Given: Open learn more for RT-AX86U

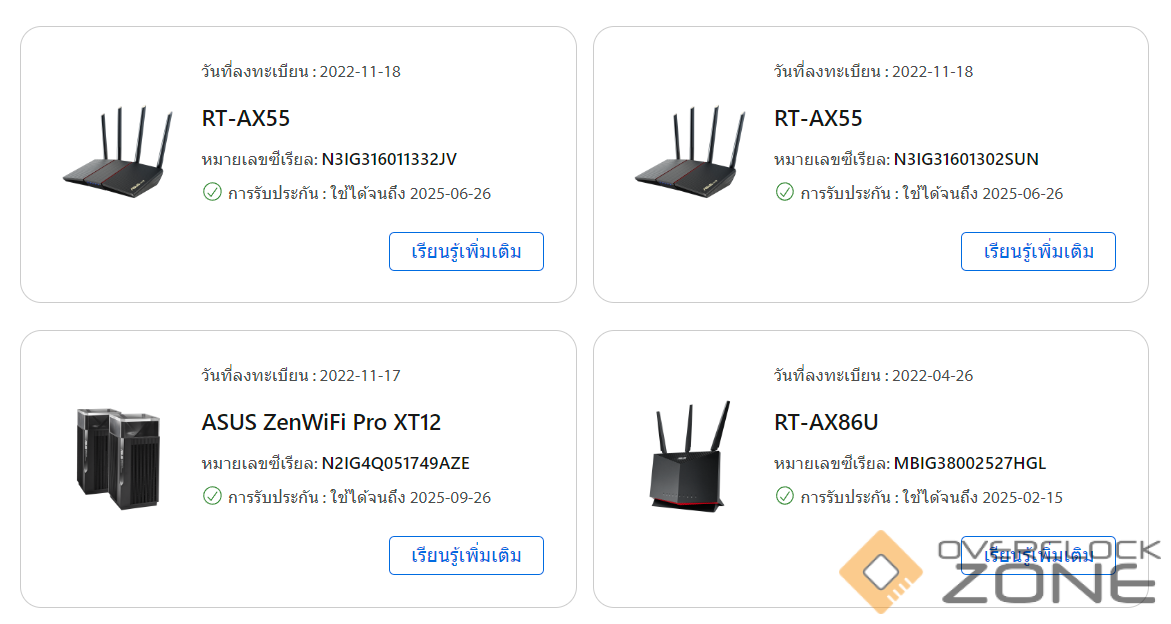Looking at the screenshot, I should [1038, 555].
